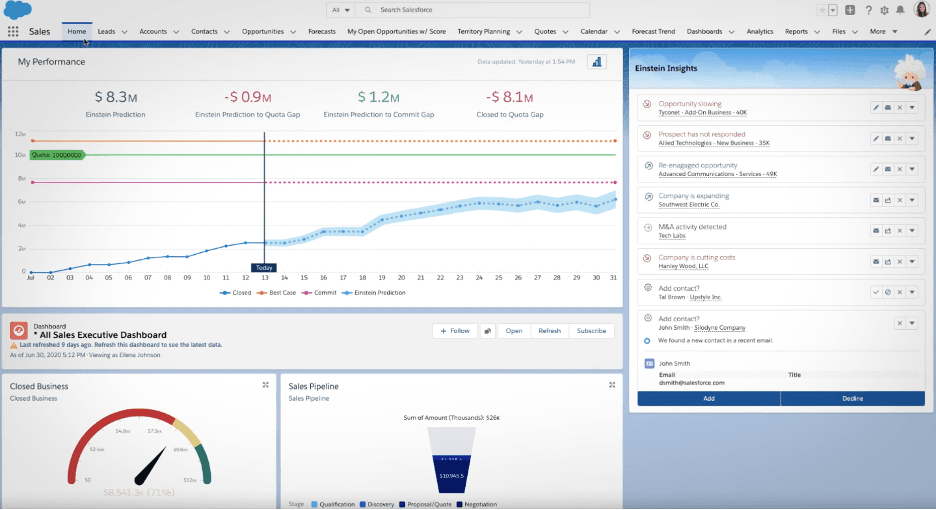Open the Silodyne Company link

tap(718, 327)
